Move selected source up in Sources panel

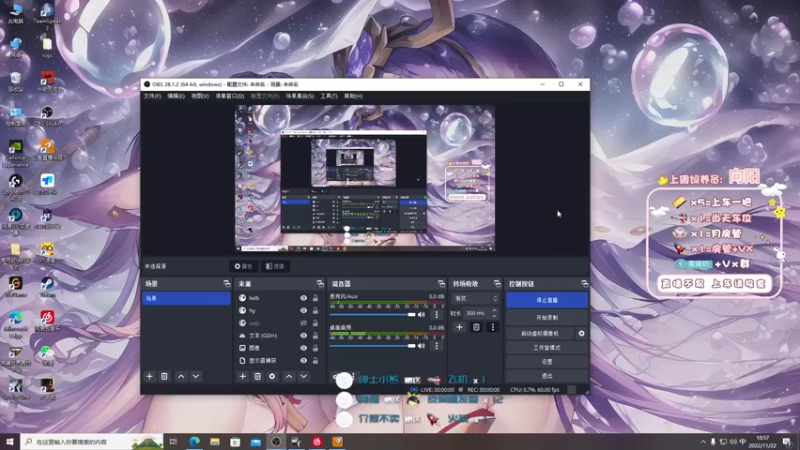289,377
